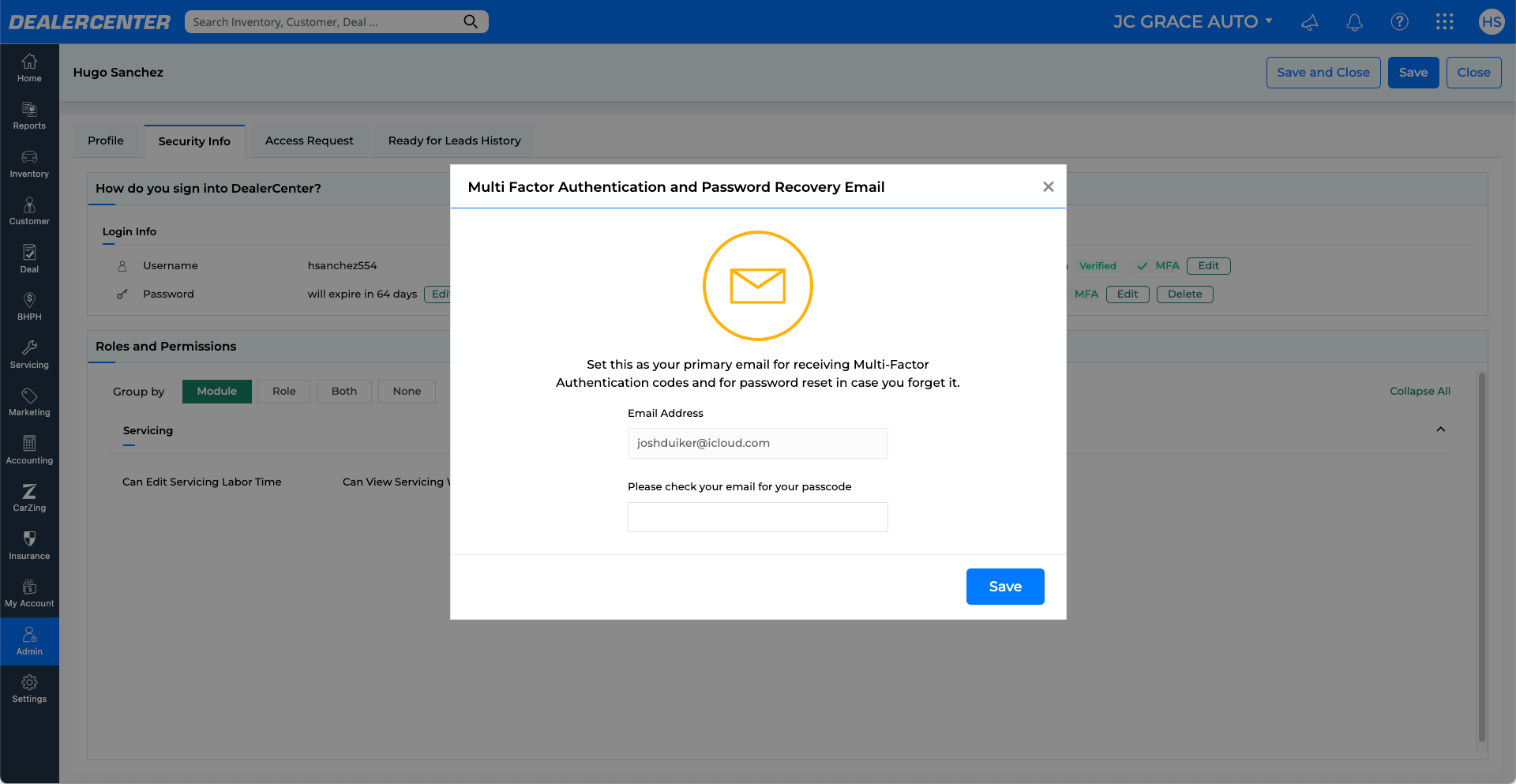The image size is (1516, 784).
Task: Close the Multi Factor Authentication dialog
Action: (x=1049, y=187)
